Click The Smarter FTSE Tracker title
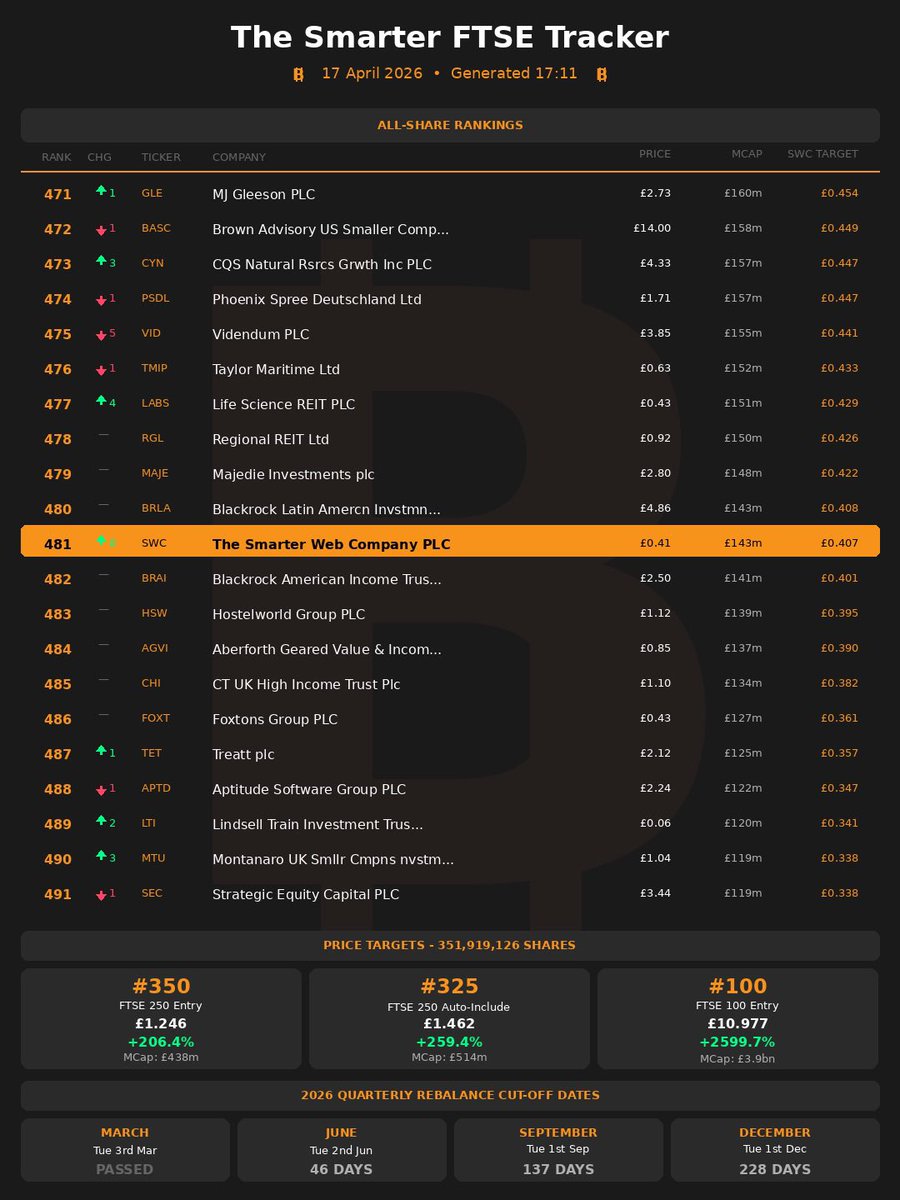 tap(450, 38)
